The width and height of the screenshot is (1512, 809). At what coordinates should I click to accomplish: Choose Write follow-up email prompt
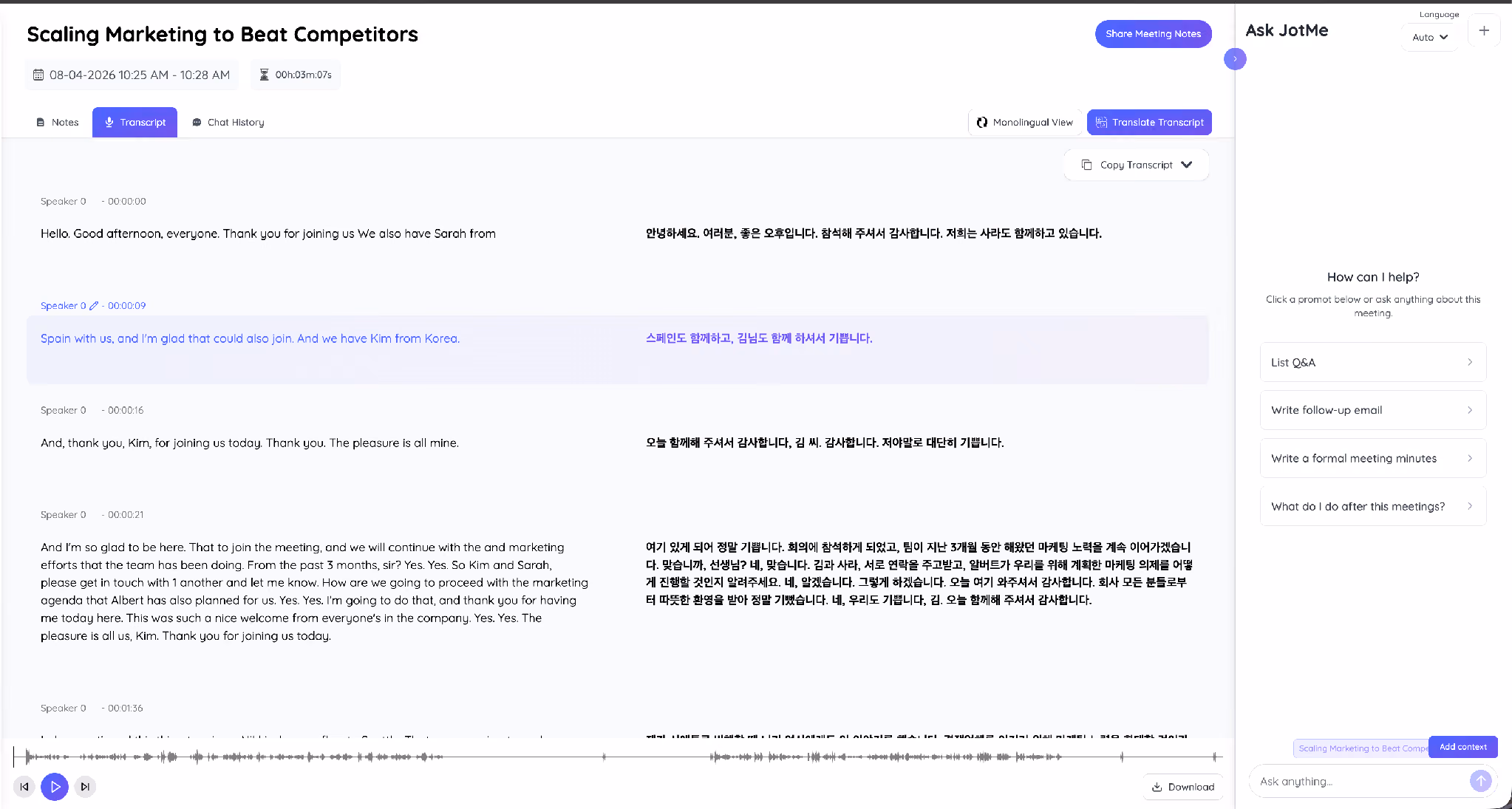click(x=1373, y=410)
